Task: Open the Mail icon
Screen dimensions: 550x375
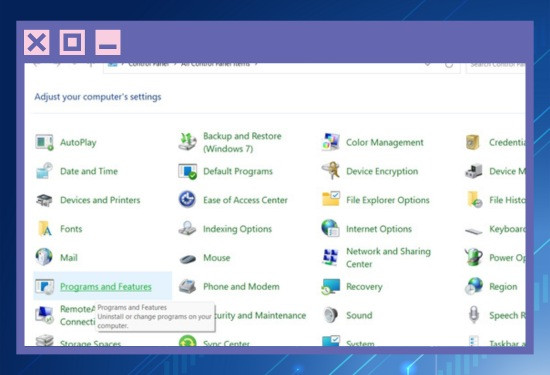Action: point(44,257)
